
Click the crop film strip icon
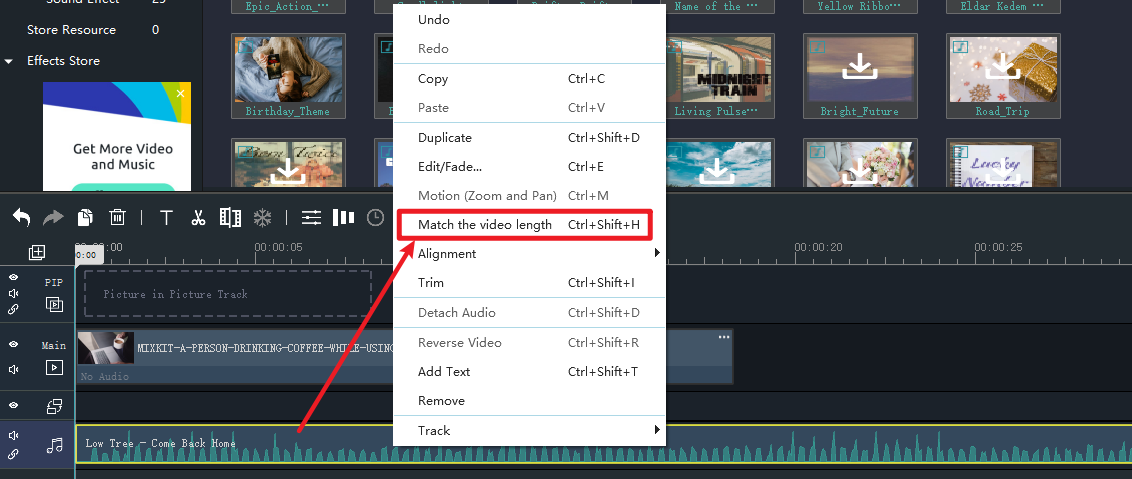(230, 217)
